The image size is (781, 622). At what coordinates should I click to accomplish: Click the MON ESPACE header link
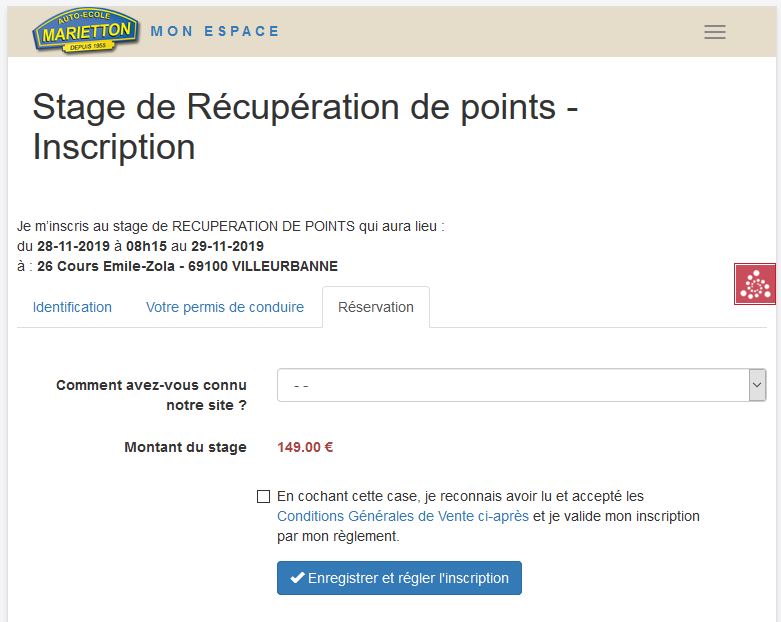tap(215, 31)
